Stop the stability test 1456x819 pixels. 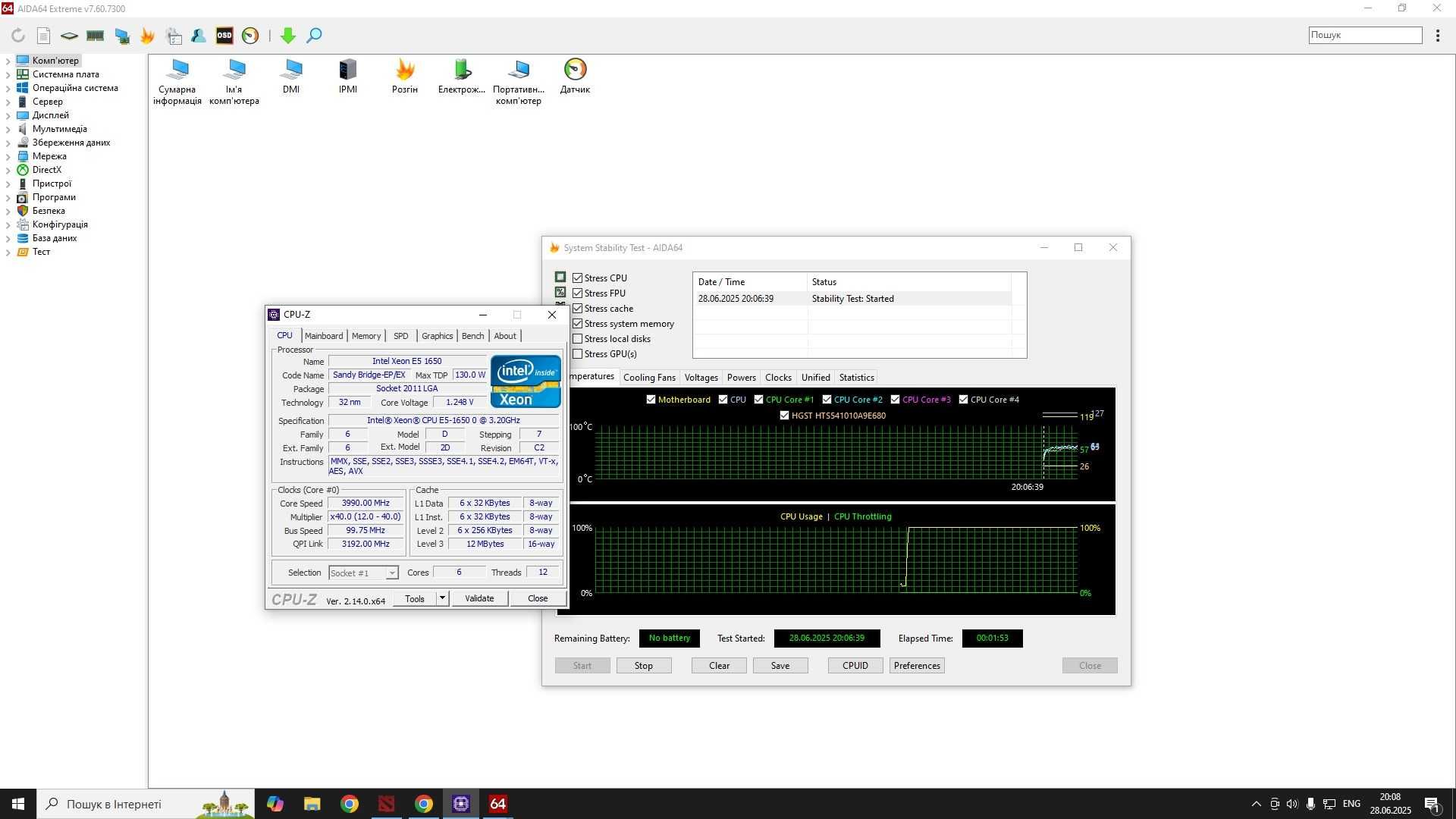coord(643,666)
